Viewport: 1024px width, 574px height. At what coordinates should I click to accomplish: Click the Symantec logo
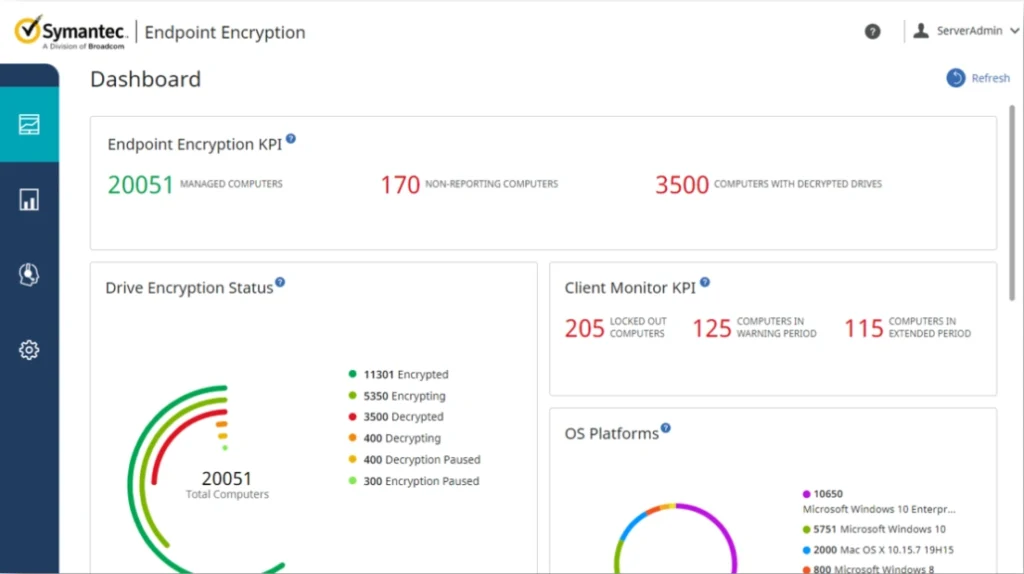click(71, 32)
